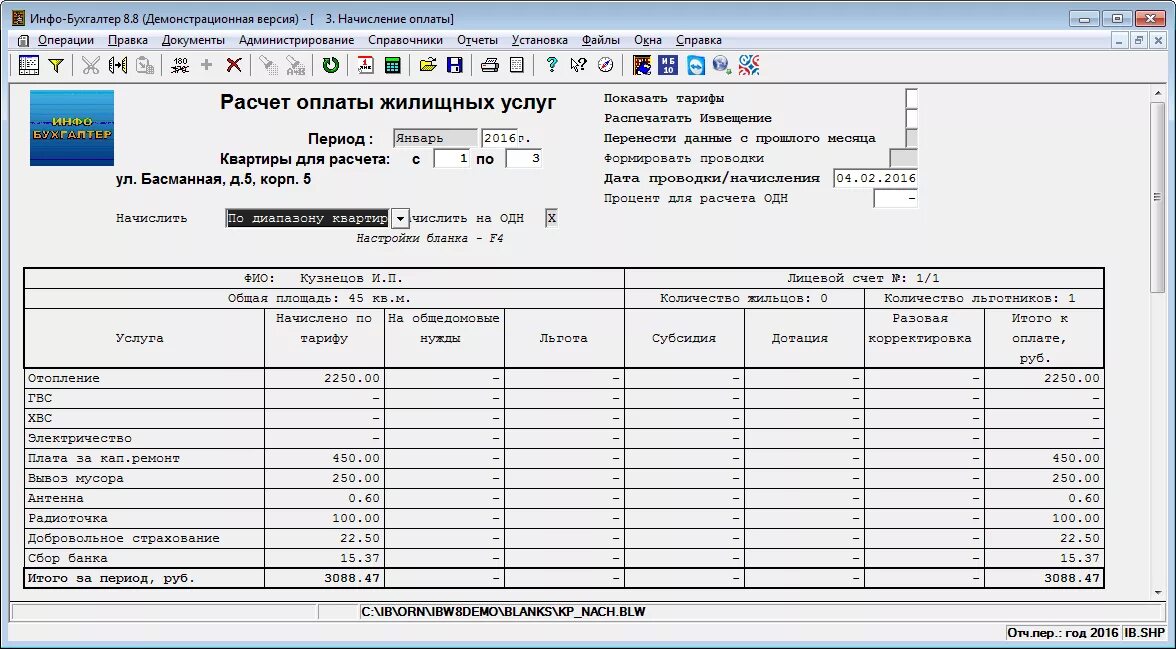
Task: Click the calendar date icon
Action: pos(365,65)
